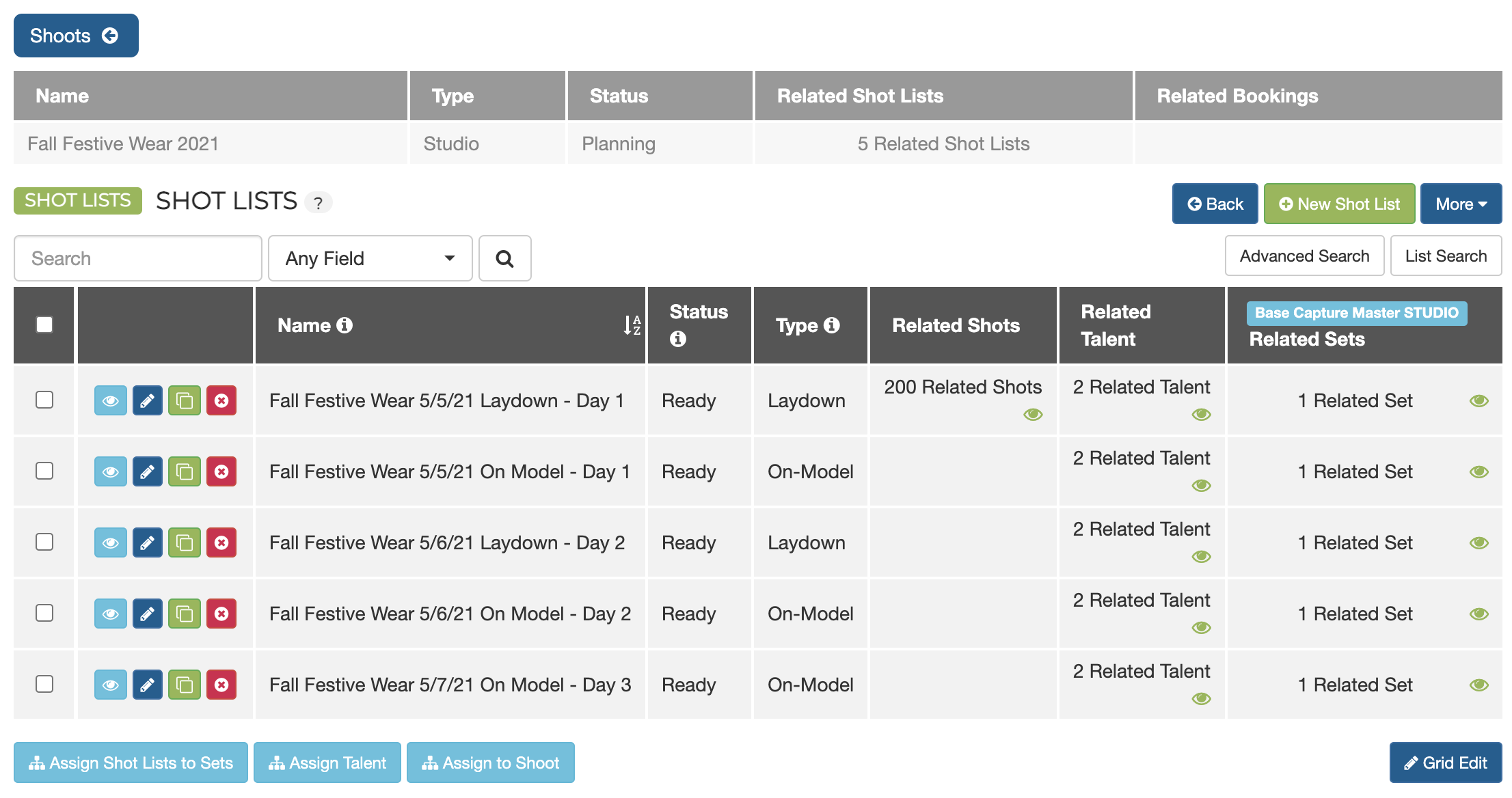Duplicate the 5/6/21 Laydown Day 2 shot list

[184, 542]
